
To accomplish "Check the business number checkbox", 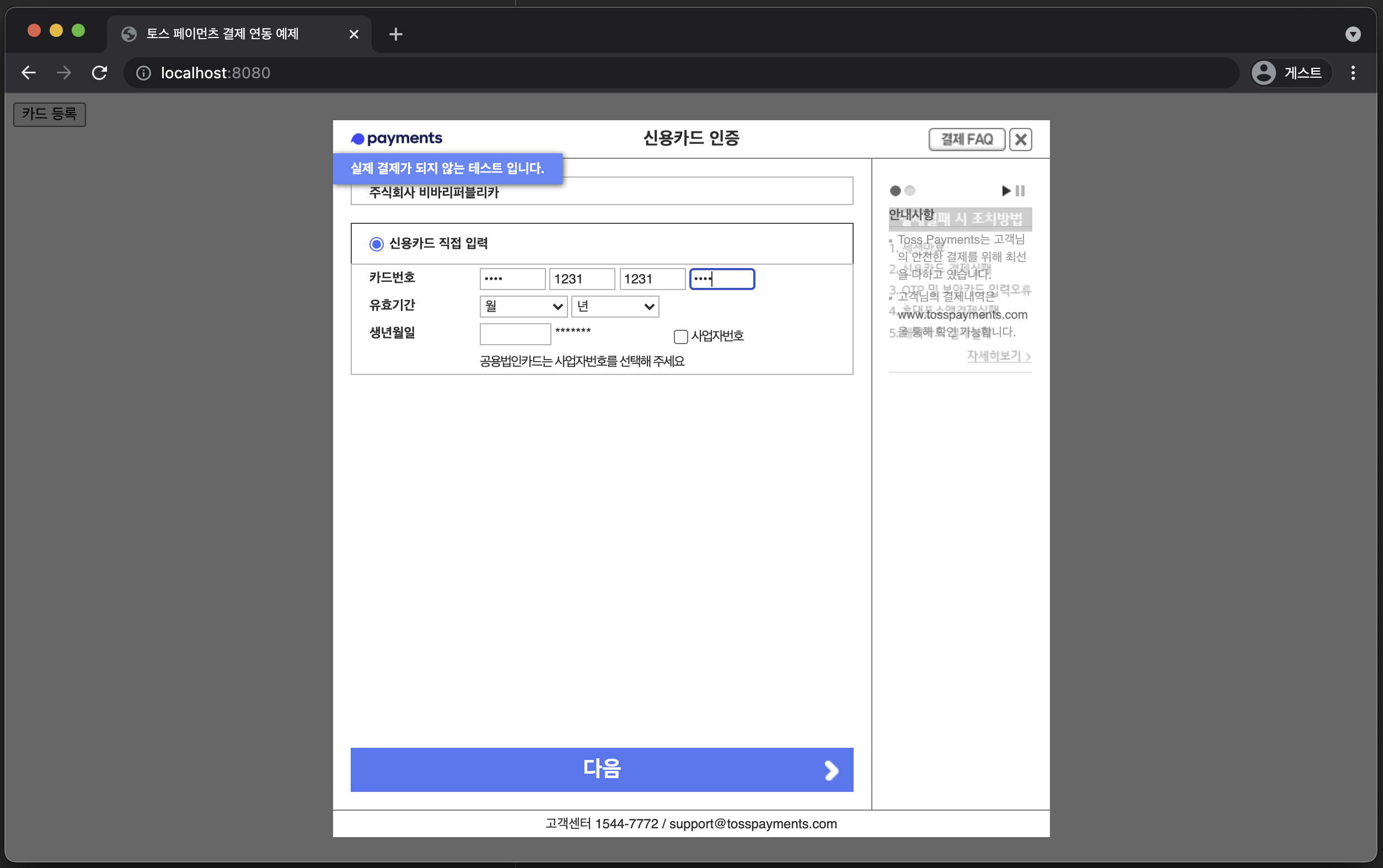I will point(680,336).
